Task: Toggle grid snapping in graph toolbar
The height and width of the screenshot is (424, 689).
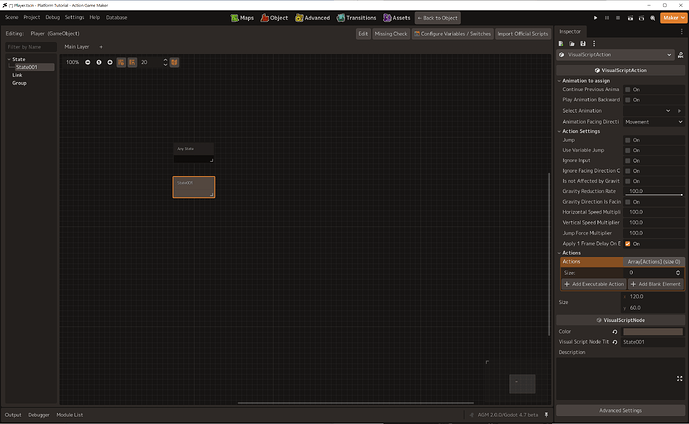Action: pos(132,62)
